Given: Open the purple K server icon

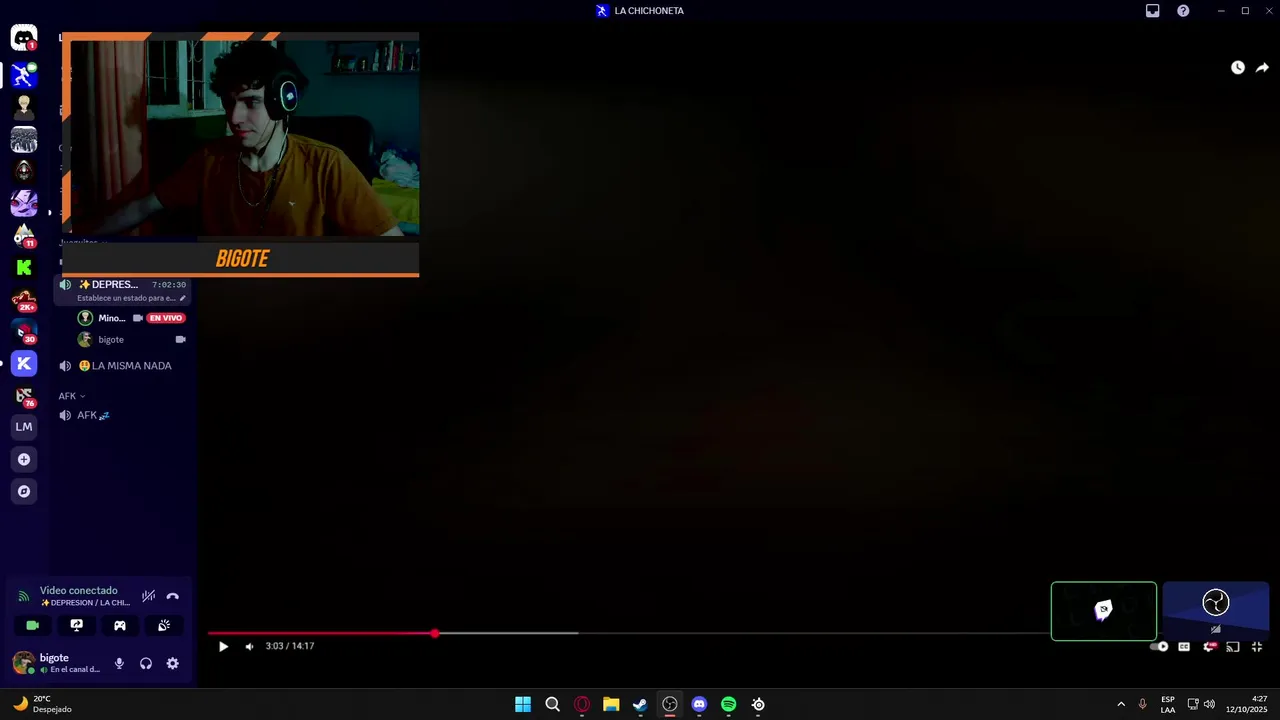Looking at the screenshot, I should [24, 363].
